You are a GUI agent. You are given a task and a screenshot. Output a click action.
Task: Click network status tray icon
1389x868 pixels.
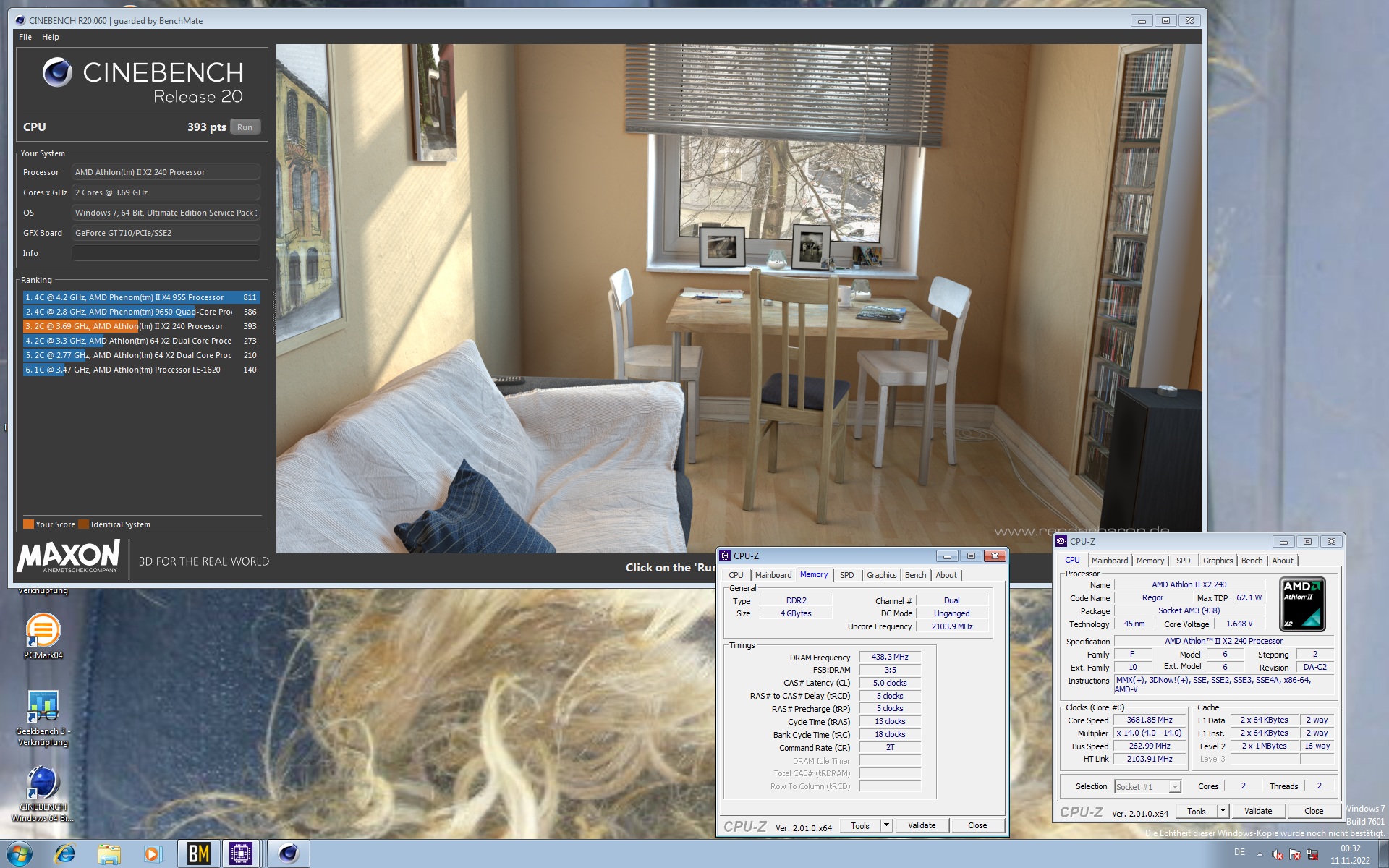1312,854
